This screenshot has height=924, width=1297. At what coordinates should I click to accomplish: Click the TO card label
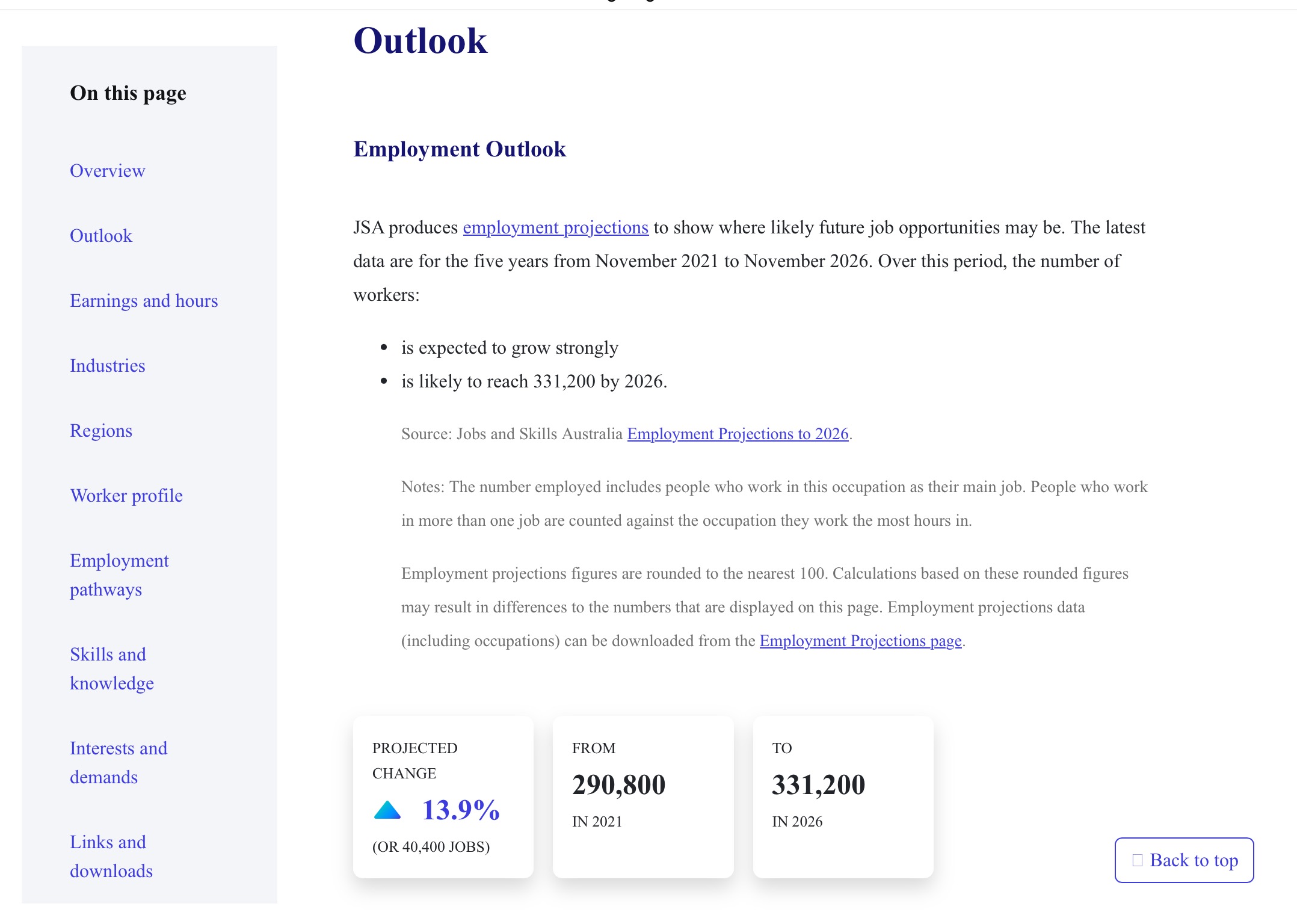coord(782,748)
